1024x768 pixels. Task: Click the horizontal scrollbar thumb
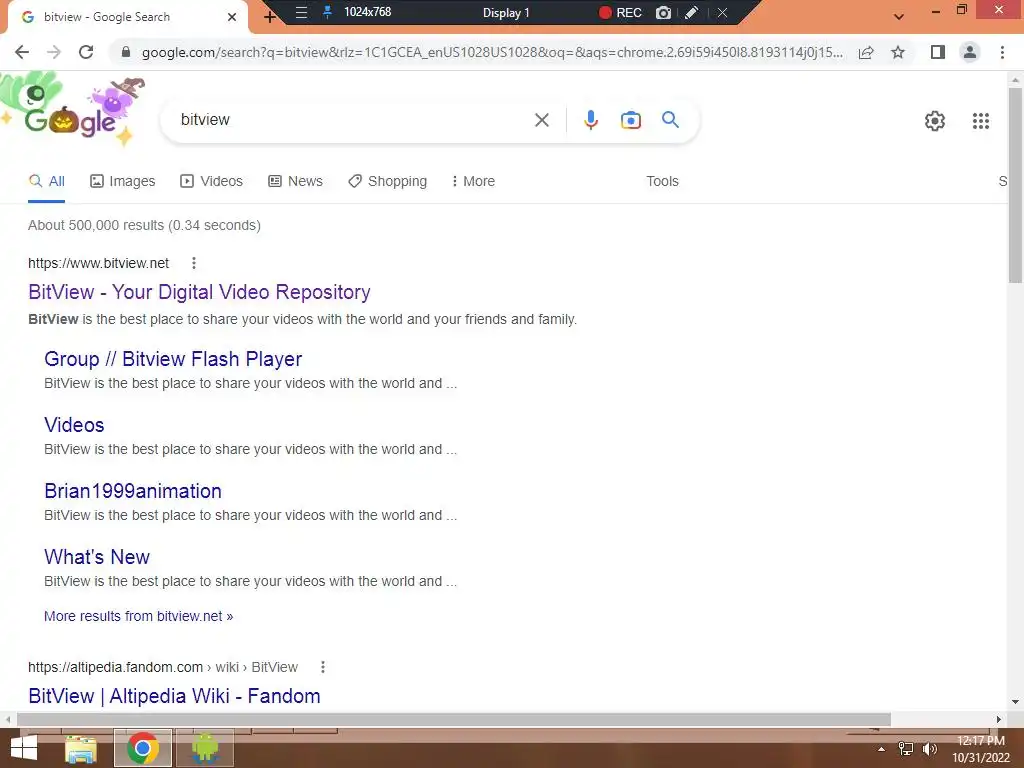(454, 720)
